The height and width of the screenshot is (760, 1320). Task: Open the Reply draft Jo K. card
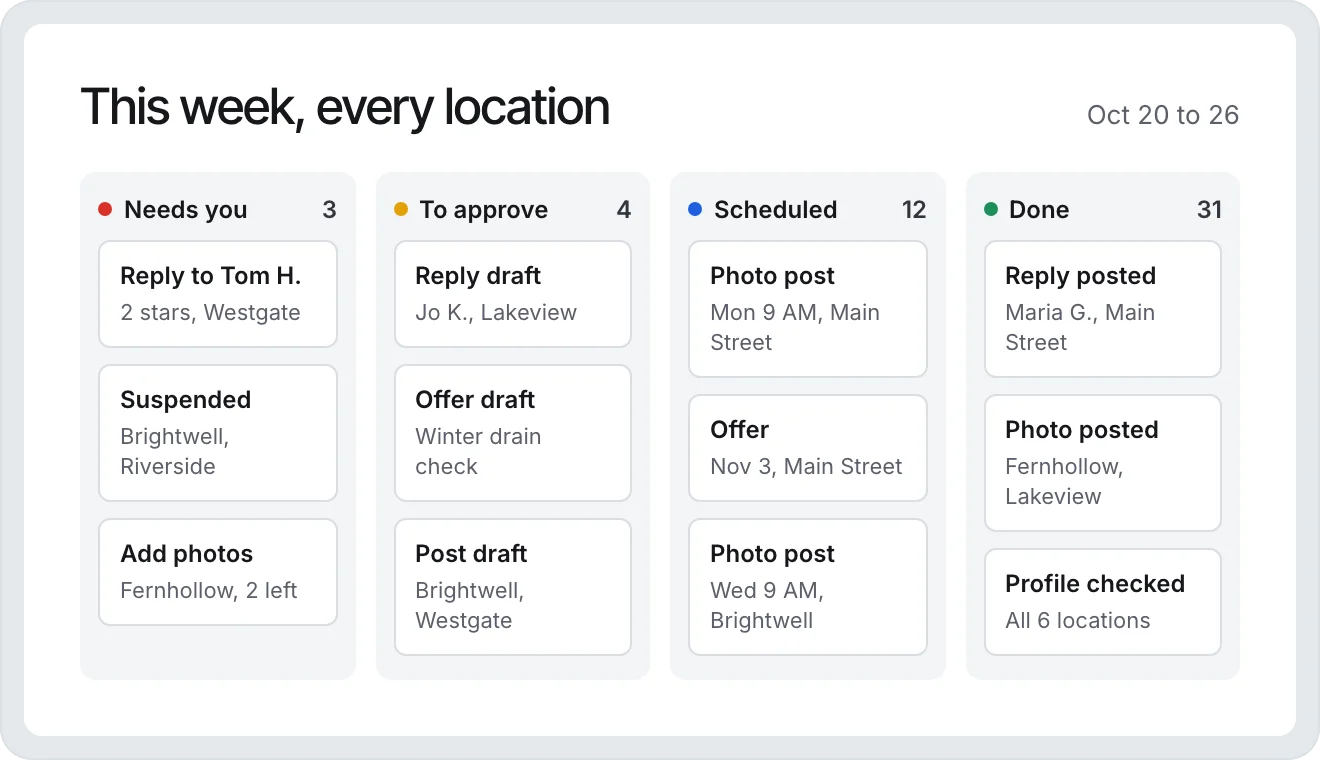coord(513,294)
